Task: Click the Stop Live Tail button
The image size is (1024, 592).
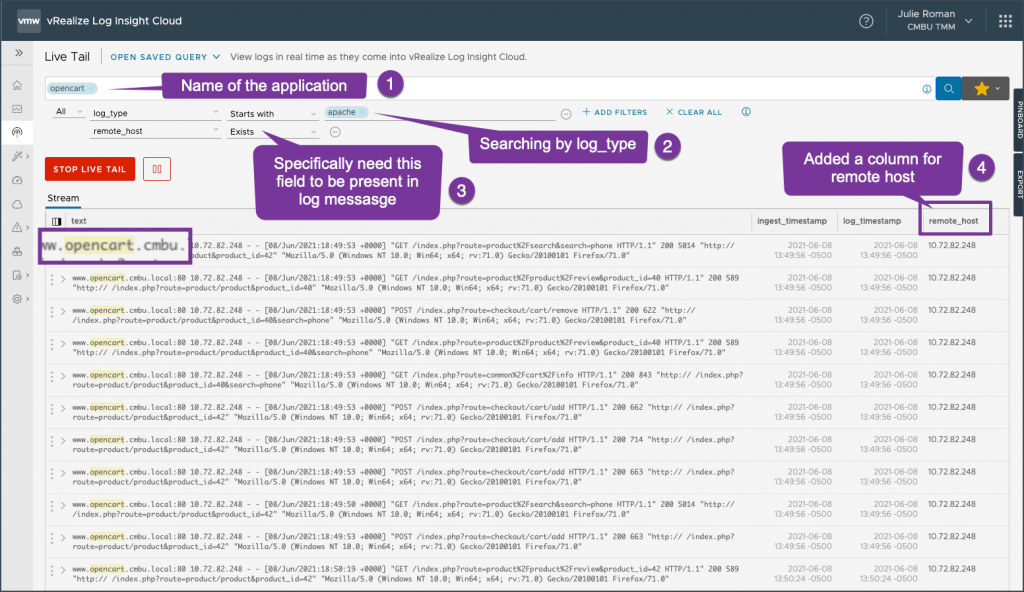Action: point(89,169)
